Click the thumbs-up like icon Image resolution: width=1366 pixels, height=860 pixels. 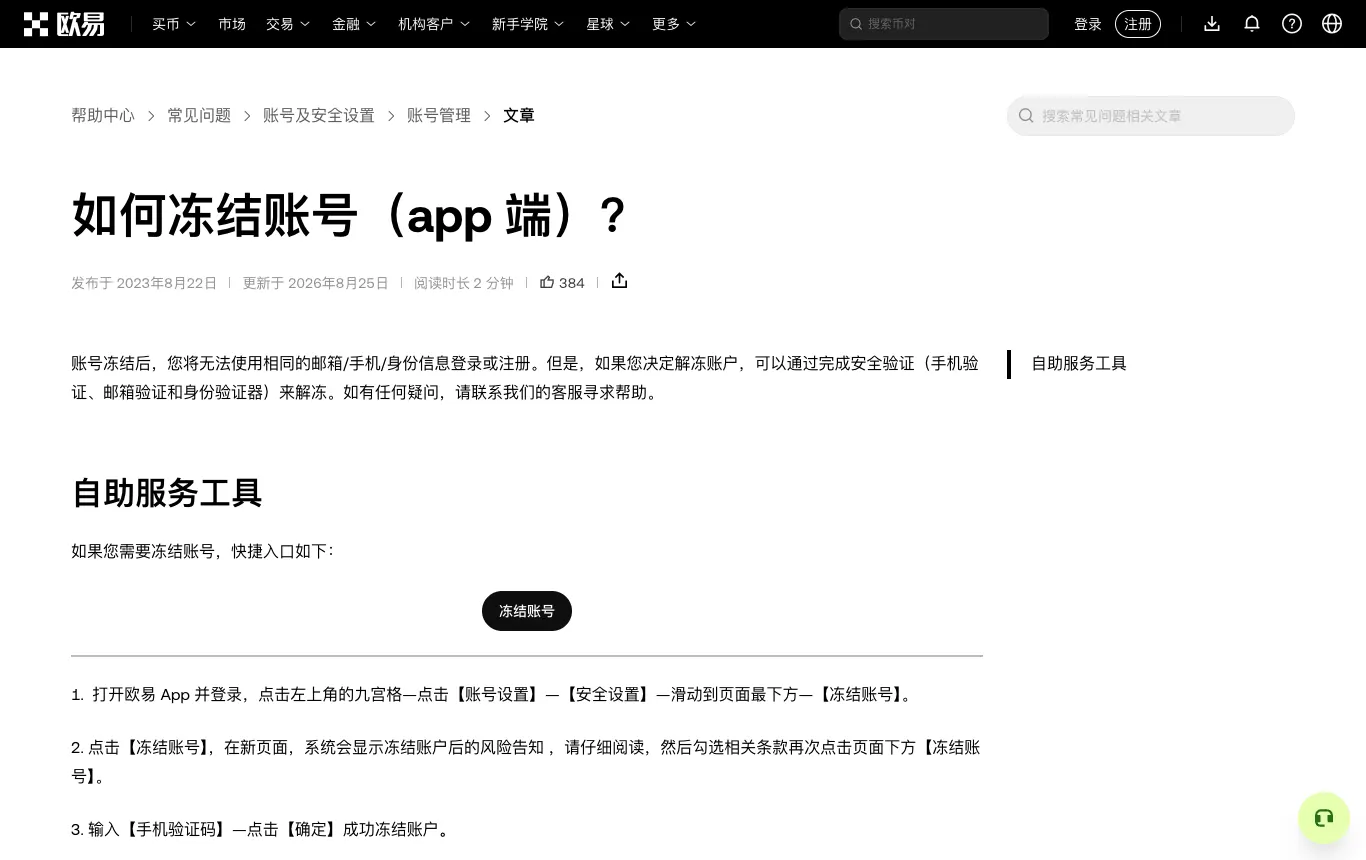pos(547,282)
